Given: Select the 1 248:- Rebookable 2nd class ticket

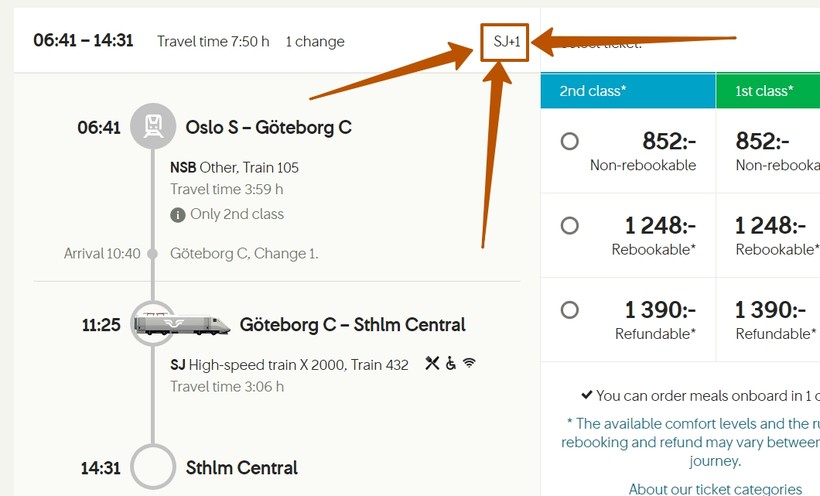Looking at the screenshot, I should [x=570, y=226].
